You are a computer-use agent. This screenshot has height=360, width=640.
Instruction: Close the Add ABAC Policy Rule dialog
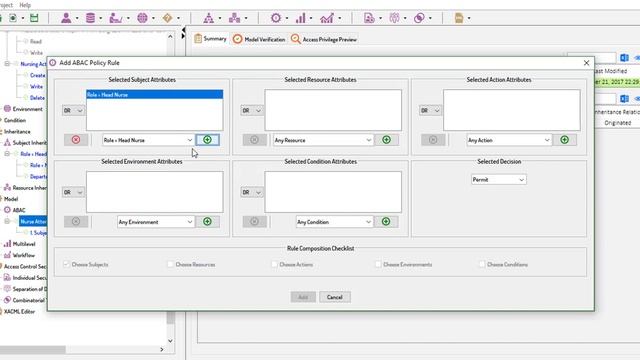pyautogui.click(x=587, y=63)
